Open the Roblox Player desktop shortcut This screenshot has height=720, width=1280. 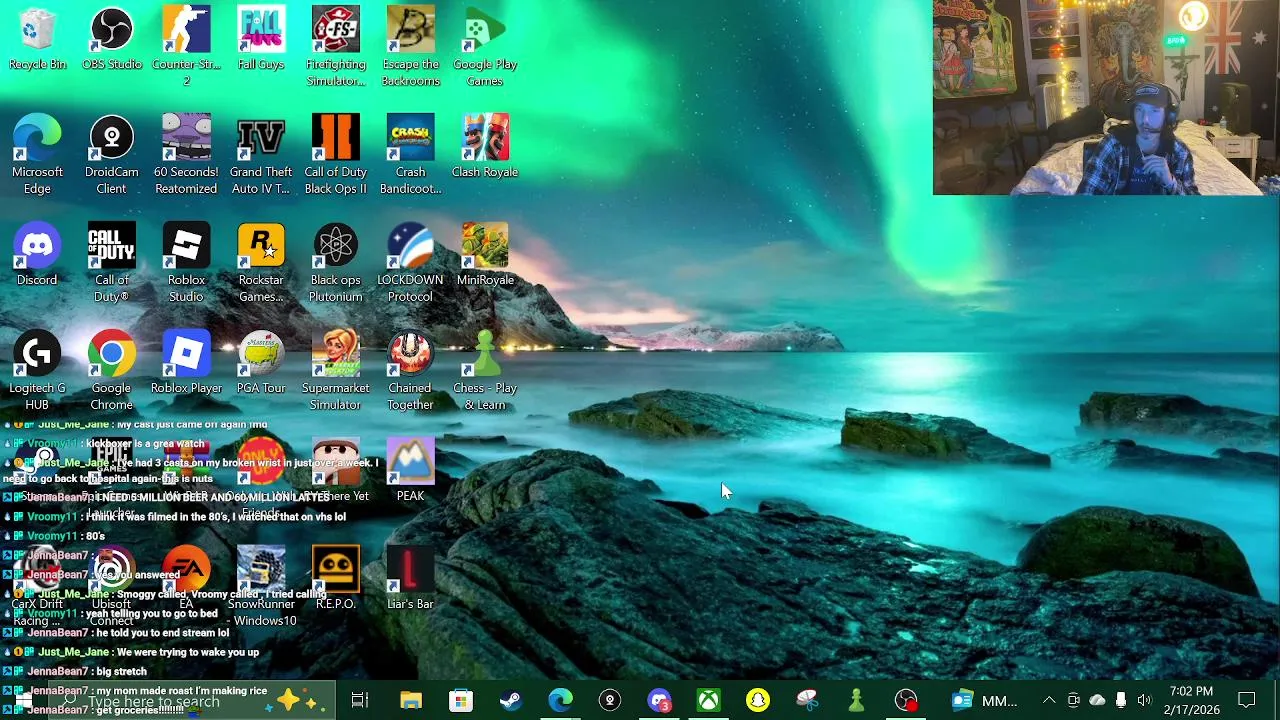[x=186, y=364]
